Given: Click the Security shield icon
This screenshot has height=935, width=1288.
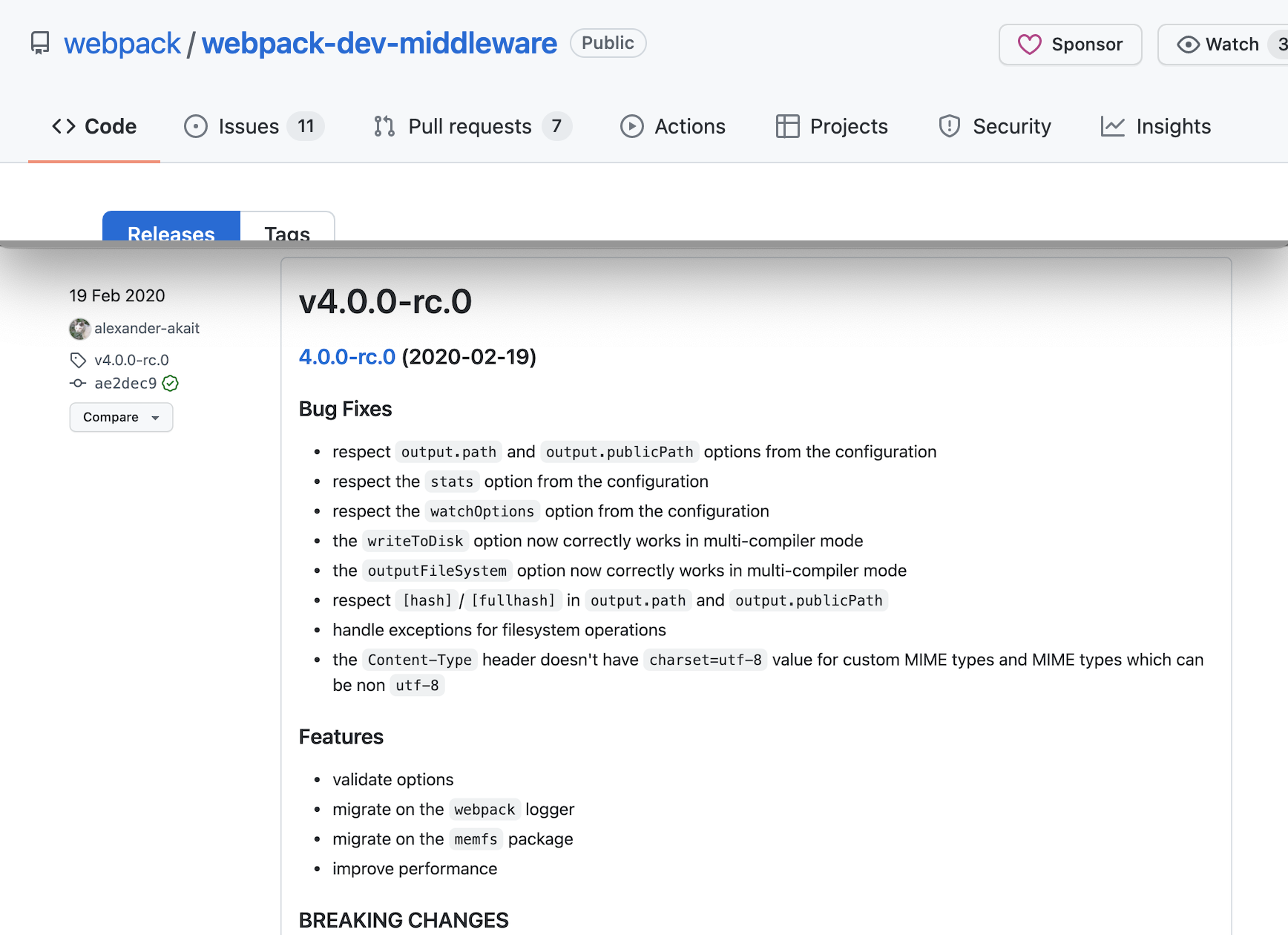Looking at the screenshot, I should pyautogui.click(x=949, y=126).
